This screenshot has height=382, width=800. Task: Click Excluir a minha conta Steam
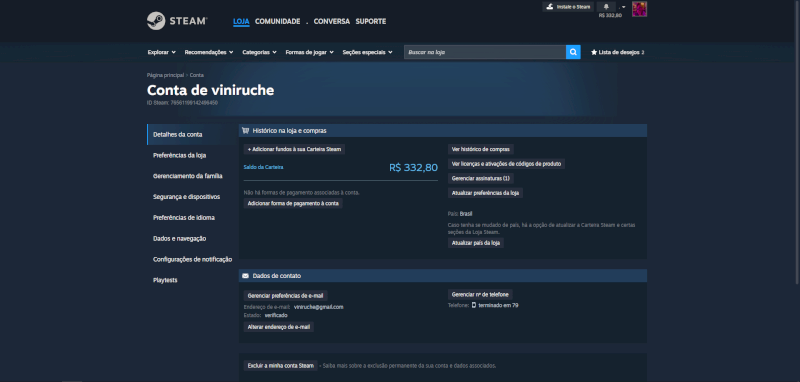click(x=280, y=366)
